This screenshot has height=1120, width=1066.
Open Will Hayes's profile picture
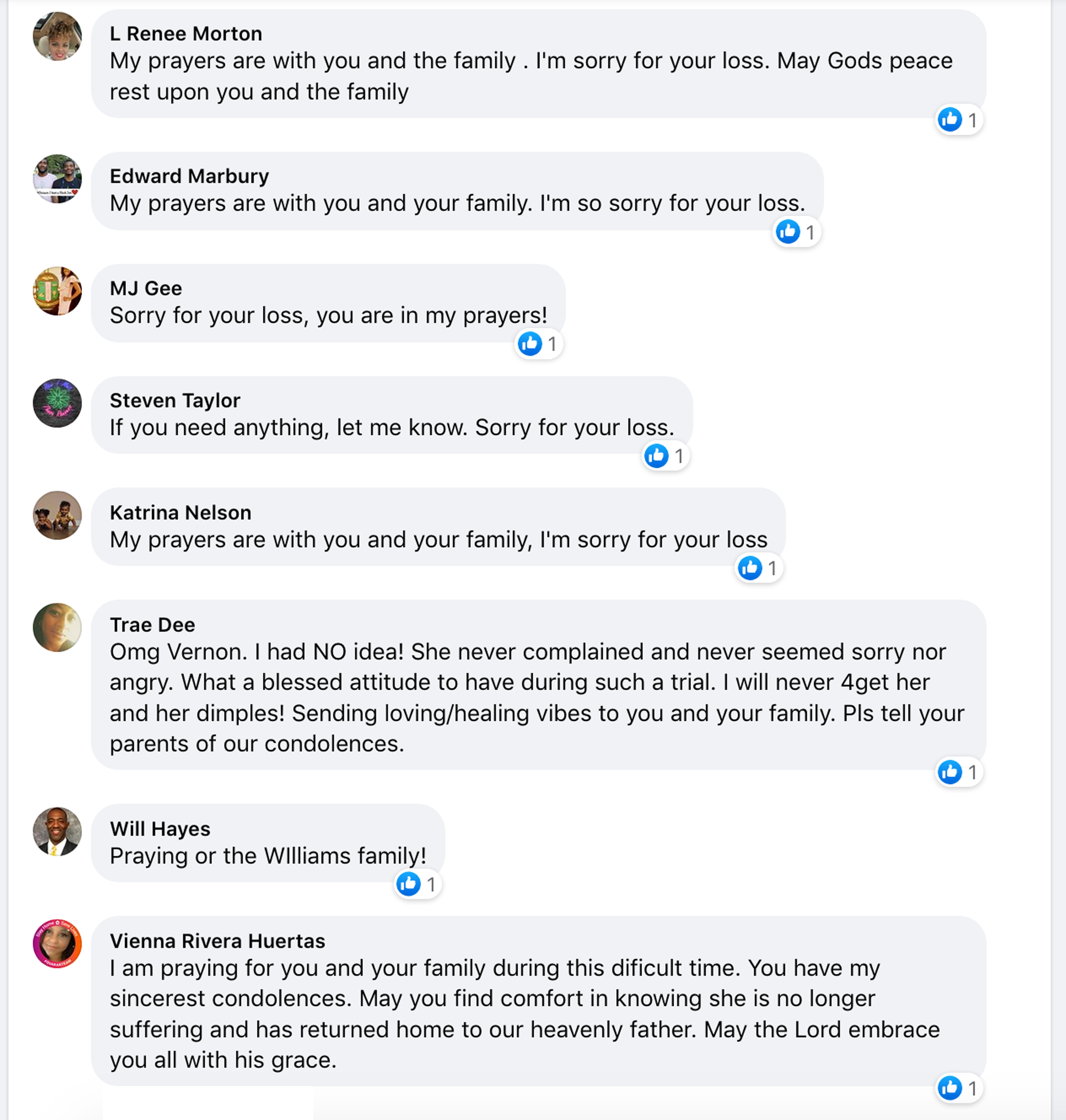pos(57,831)
